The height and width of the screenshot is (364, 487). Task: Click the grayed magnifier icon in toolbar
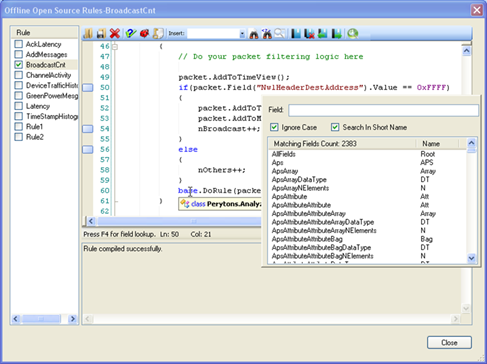pyautogui.click(x=280, y=33)
